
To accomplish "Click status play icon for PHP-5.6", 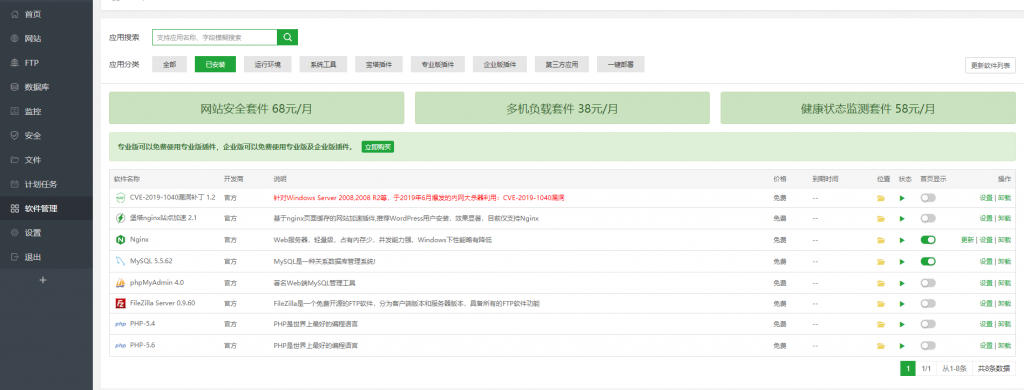I will (x=902, y=346).
